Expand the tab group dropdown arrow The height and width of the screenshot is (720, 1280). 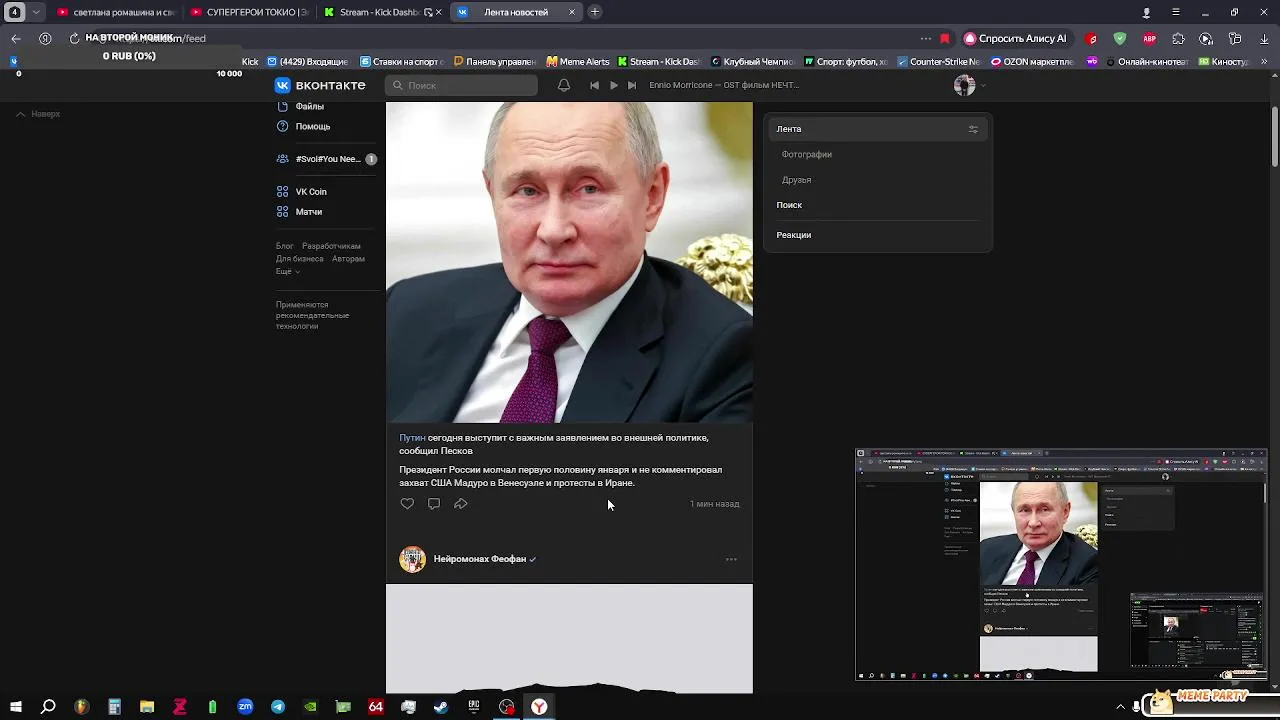[x=37, y=12]
